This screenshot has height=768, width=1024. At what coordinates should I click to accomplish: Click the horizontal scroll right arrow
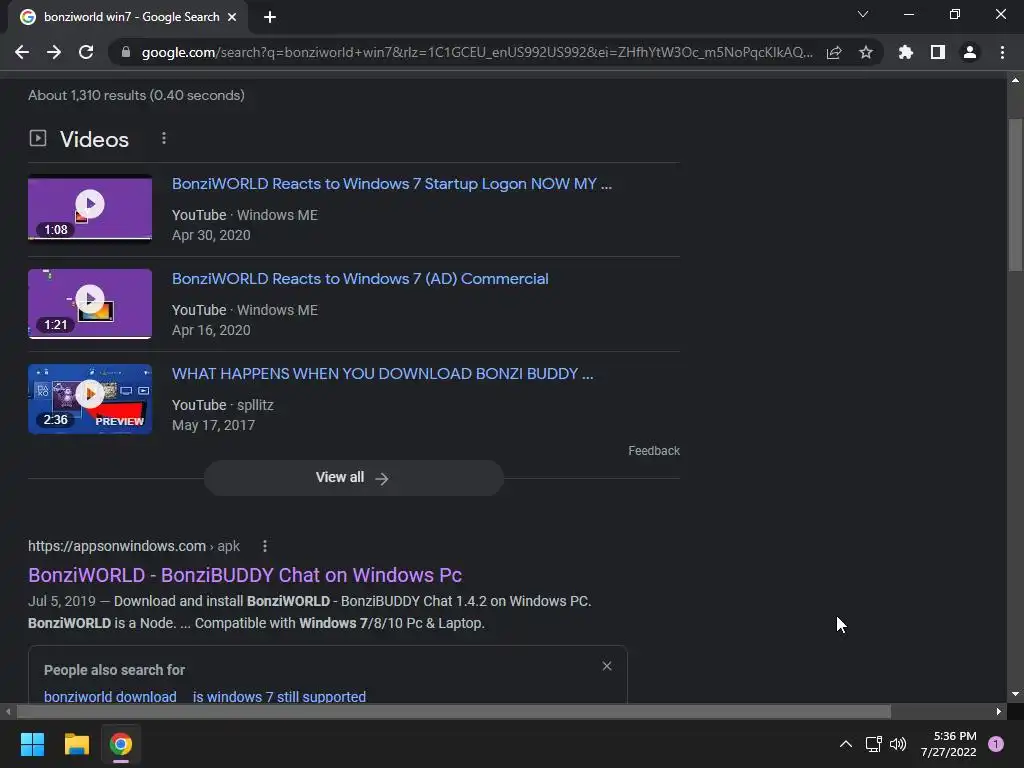[x=999, y=711]
